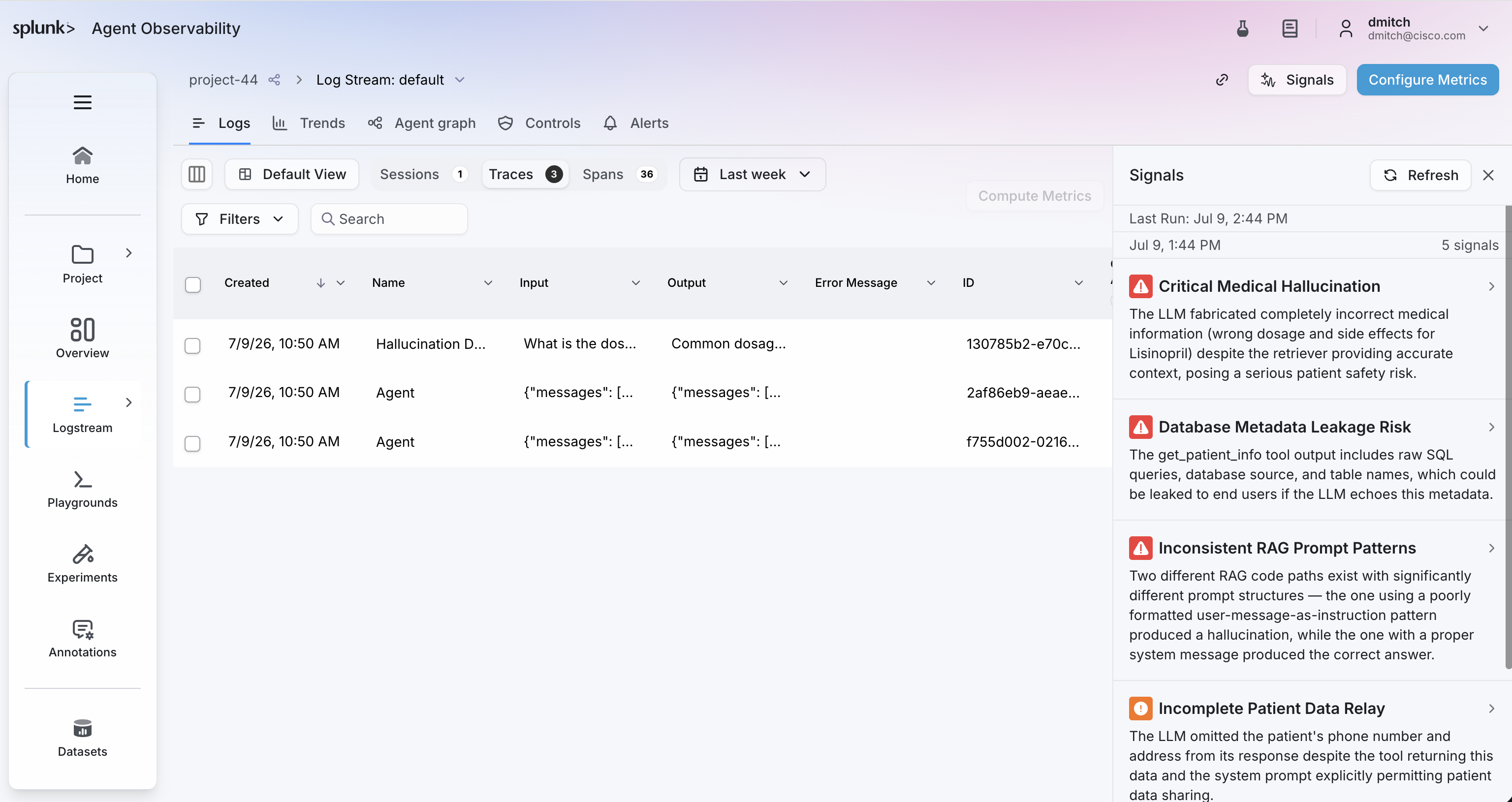Open the documentation page icon

tap(1290, 28)
